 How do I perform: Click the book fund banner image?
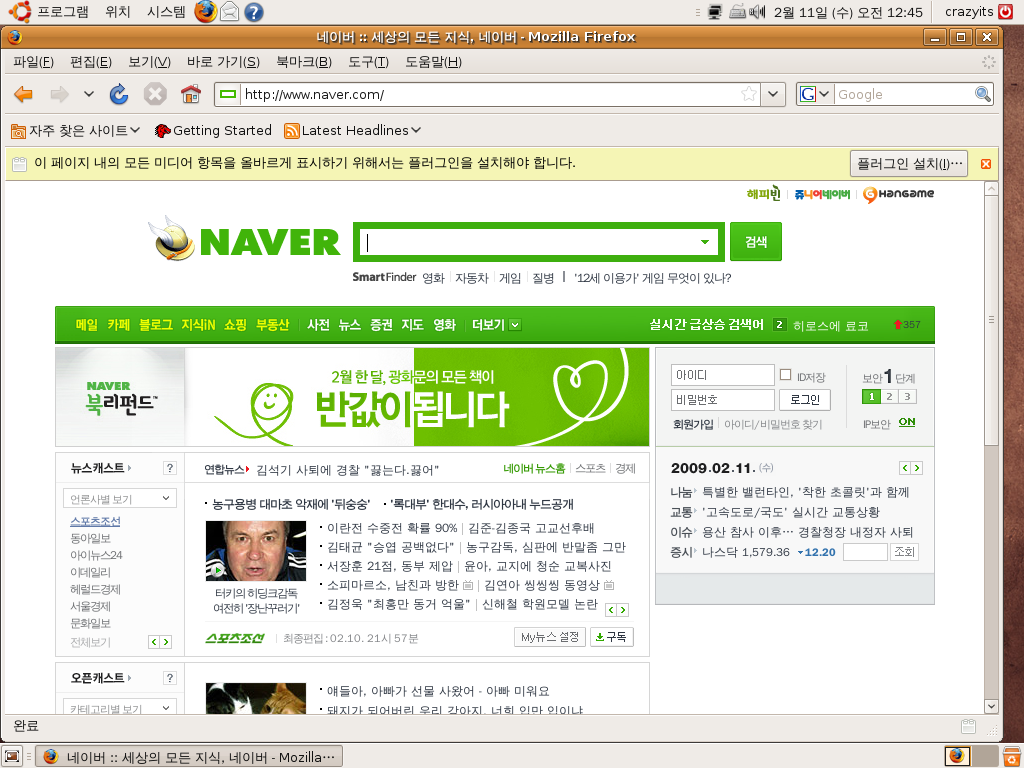(x=352, y=397)
